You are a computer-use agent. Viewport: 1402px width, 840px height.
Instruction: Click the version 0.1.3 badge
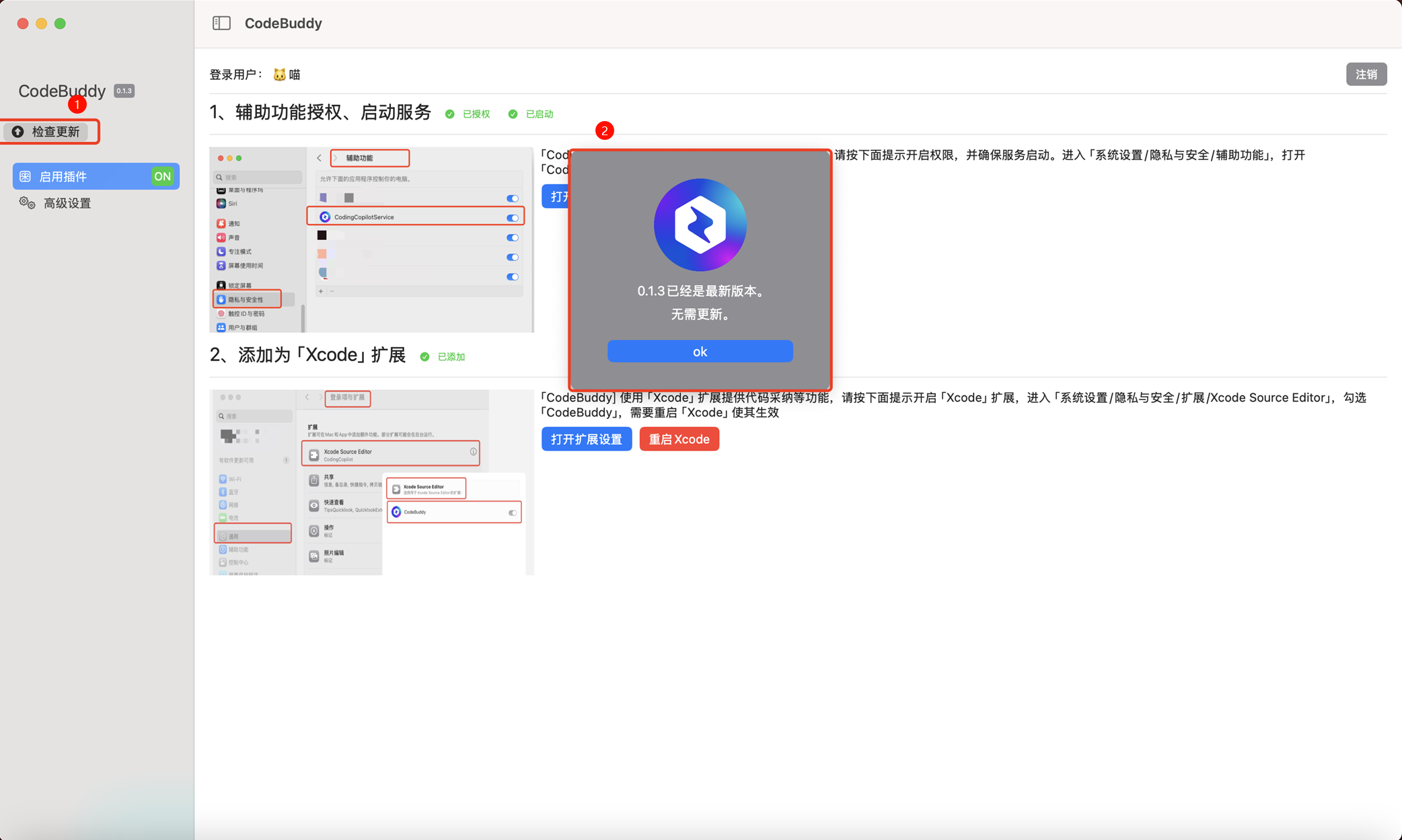tap(124, 91)
